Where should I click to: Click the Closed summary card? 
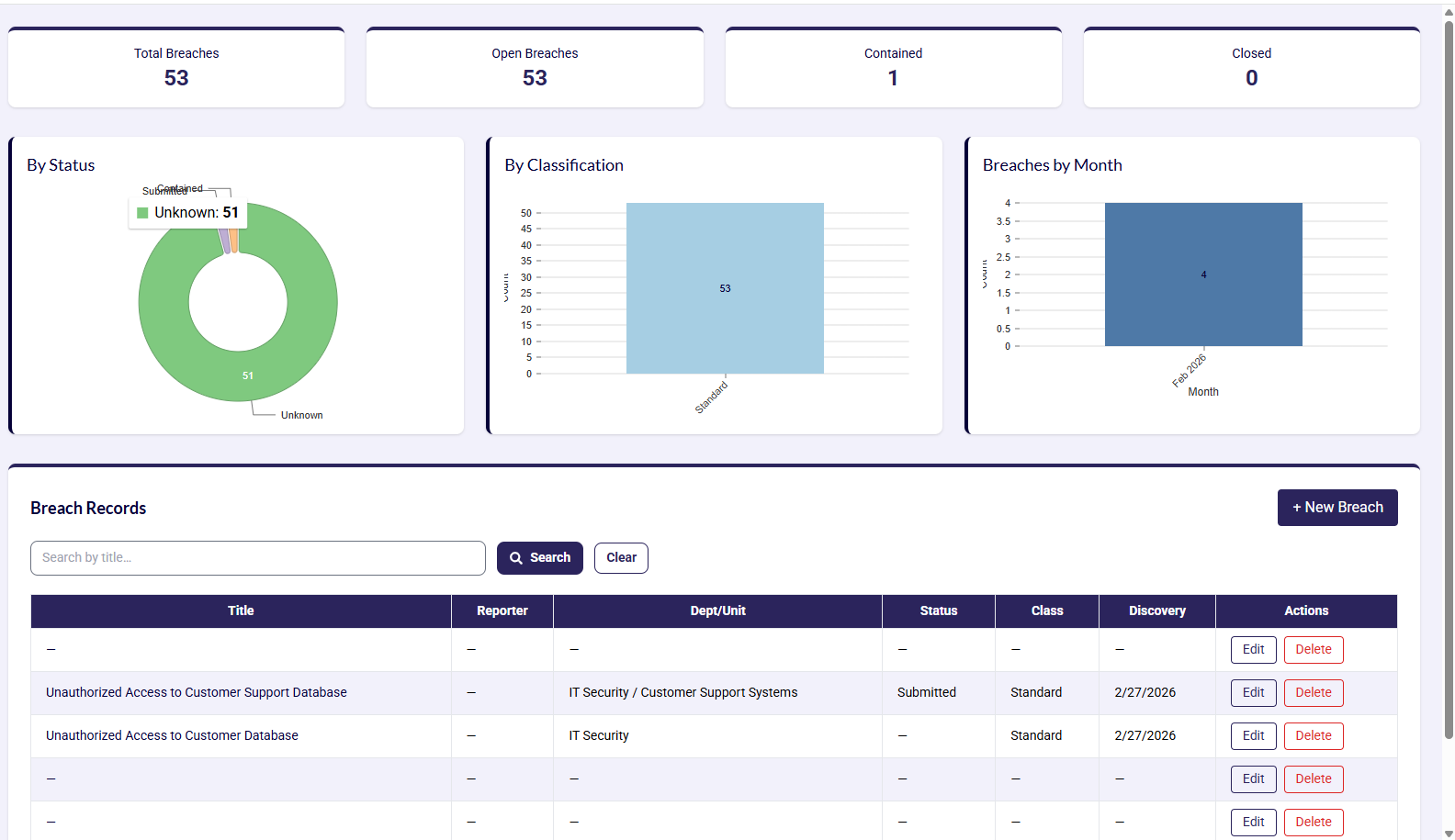pyautogui.click(x=1251, y=68)
